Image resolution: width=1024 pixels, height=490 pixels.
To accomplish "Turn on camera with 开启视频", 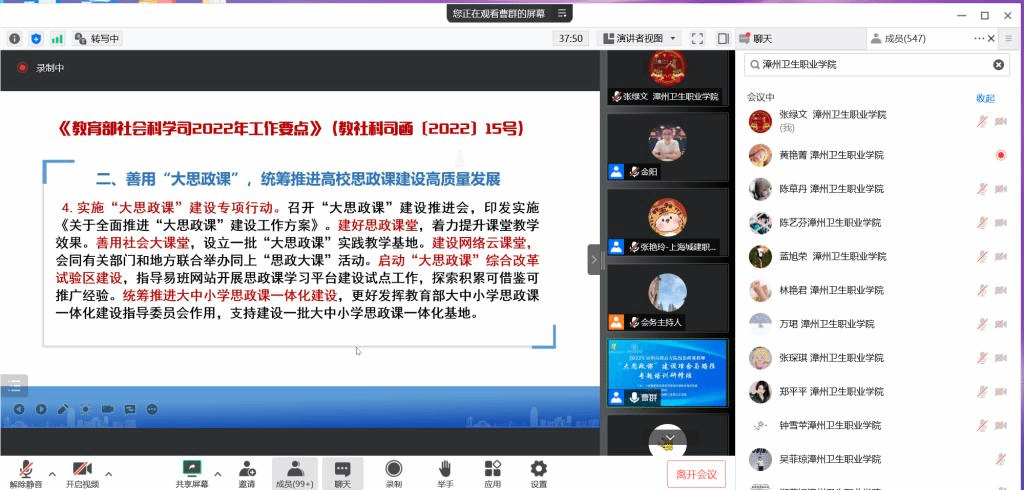I will 82,468.
